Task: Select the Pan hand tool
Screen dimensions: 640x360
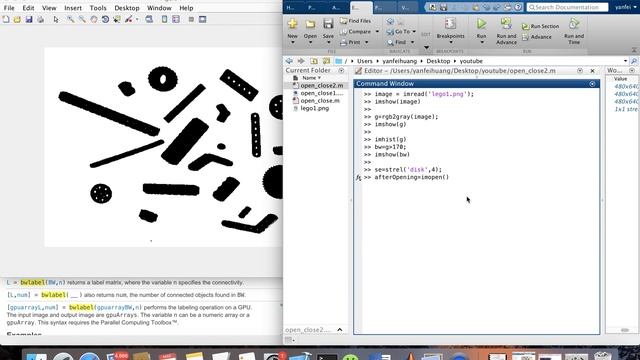Action: [x=93, y=19]
